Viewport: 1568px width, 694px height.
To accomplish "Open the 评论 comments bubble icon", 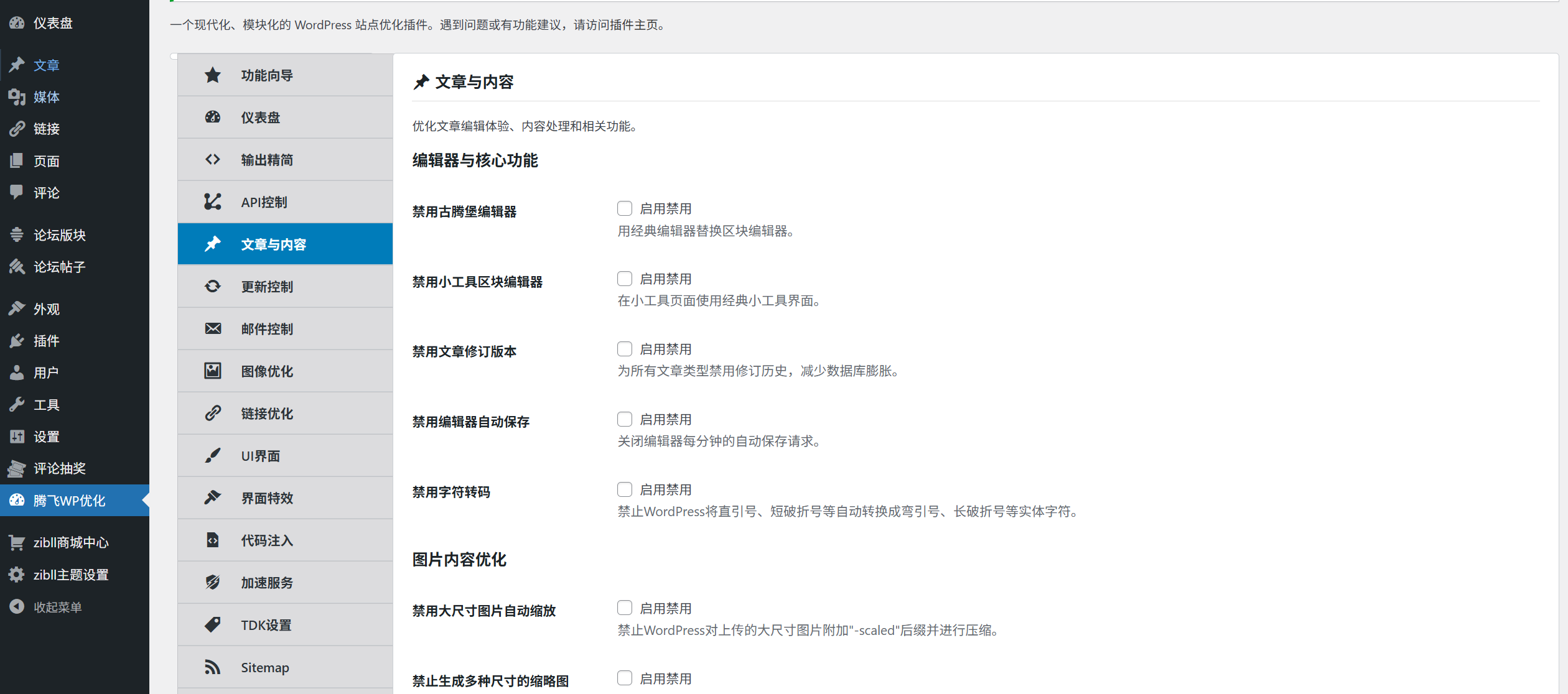I will pos(17,193).
